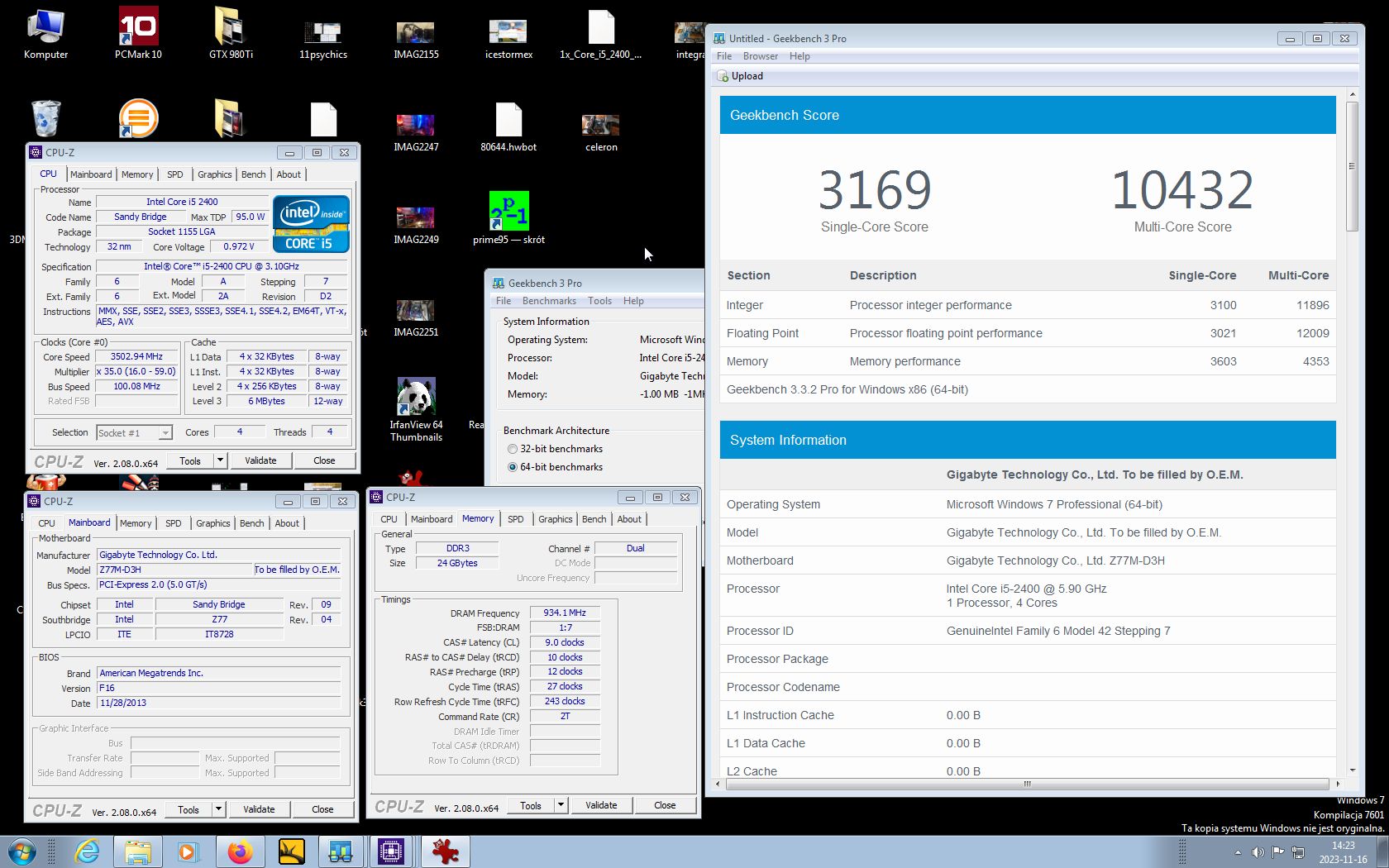
Task: Click the volume speaker tray icon
Action: tap(1258, 852)
